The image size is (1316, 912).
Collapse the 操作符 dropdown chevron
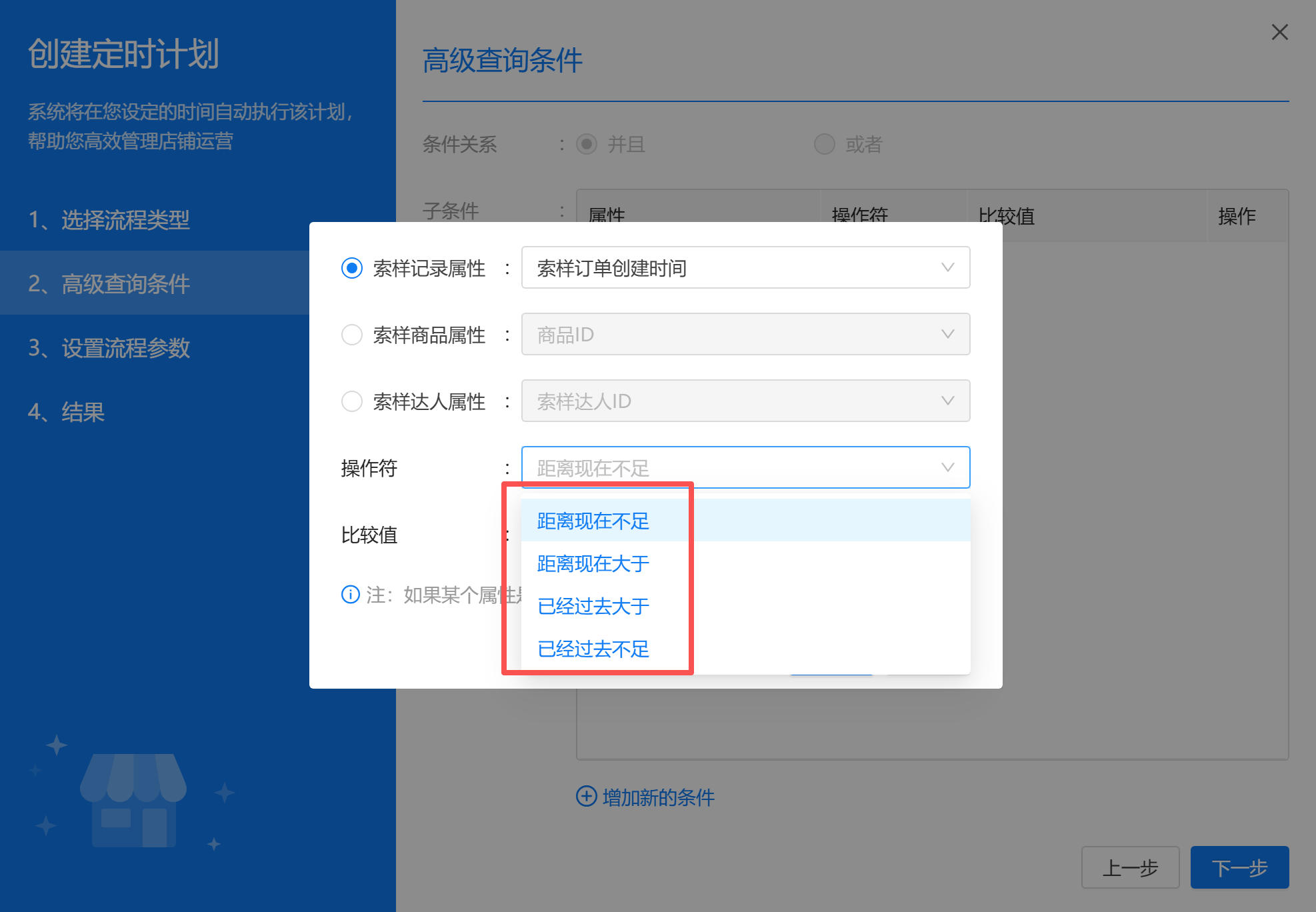point(947,468)
